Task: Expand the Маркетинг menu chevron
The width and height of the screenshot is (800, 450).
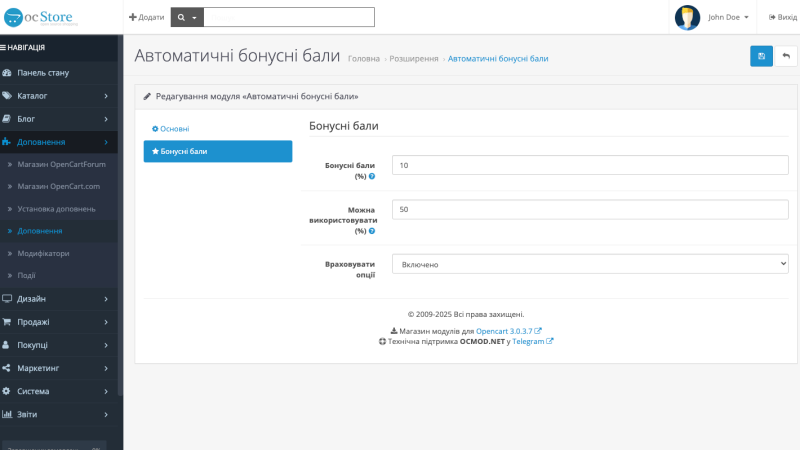Action: point(106,368)
